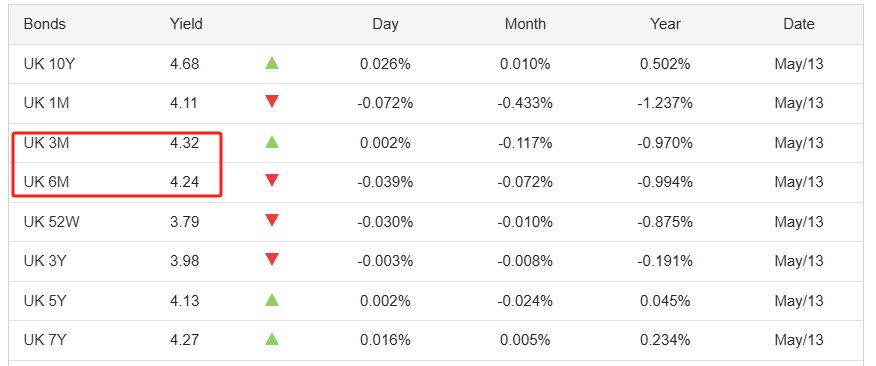Click the green up arrow for UK 3M
The width and height of the screenshot is (876, 366).
point(272,142)
